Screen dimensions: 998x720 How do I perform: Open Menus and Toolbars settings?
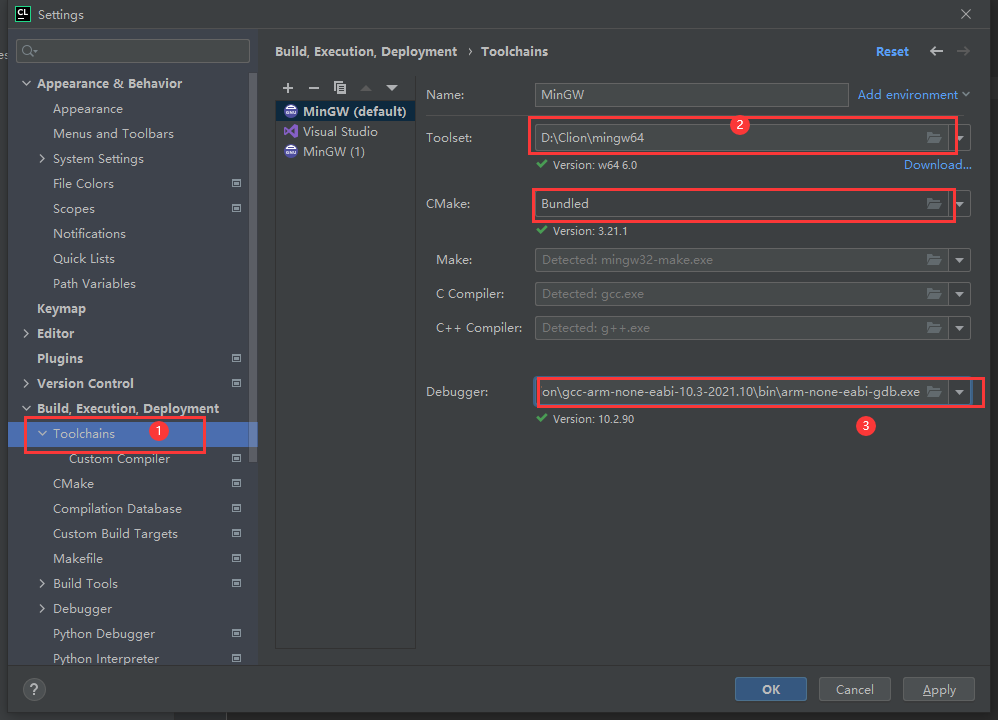113,134
